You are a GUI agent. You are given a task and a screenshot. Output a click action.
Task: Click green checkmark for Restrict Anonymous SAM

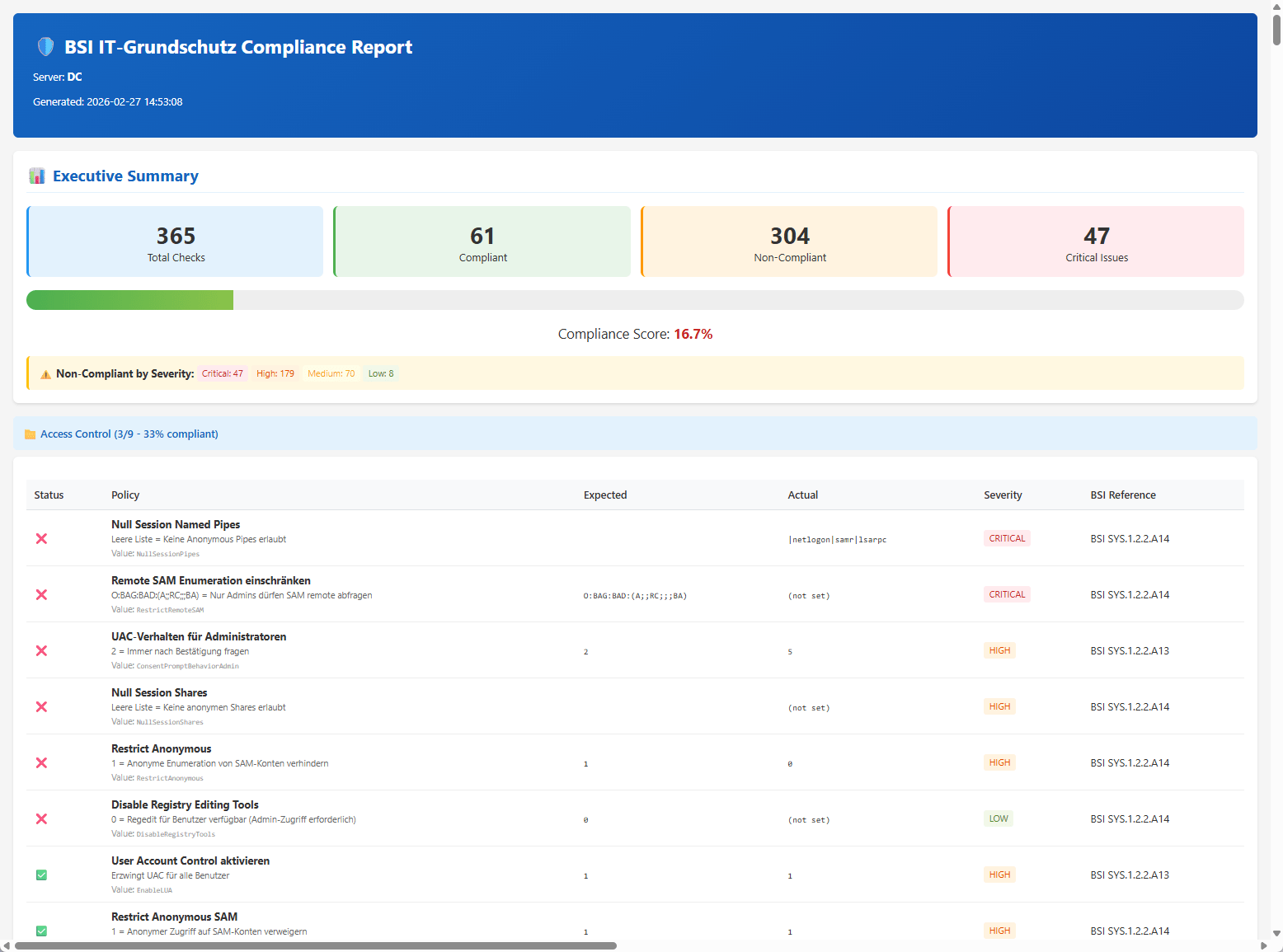tap(41, 931)
